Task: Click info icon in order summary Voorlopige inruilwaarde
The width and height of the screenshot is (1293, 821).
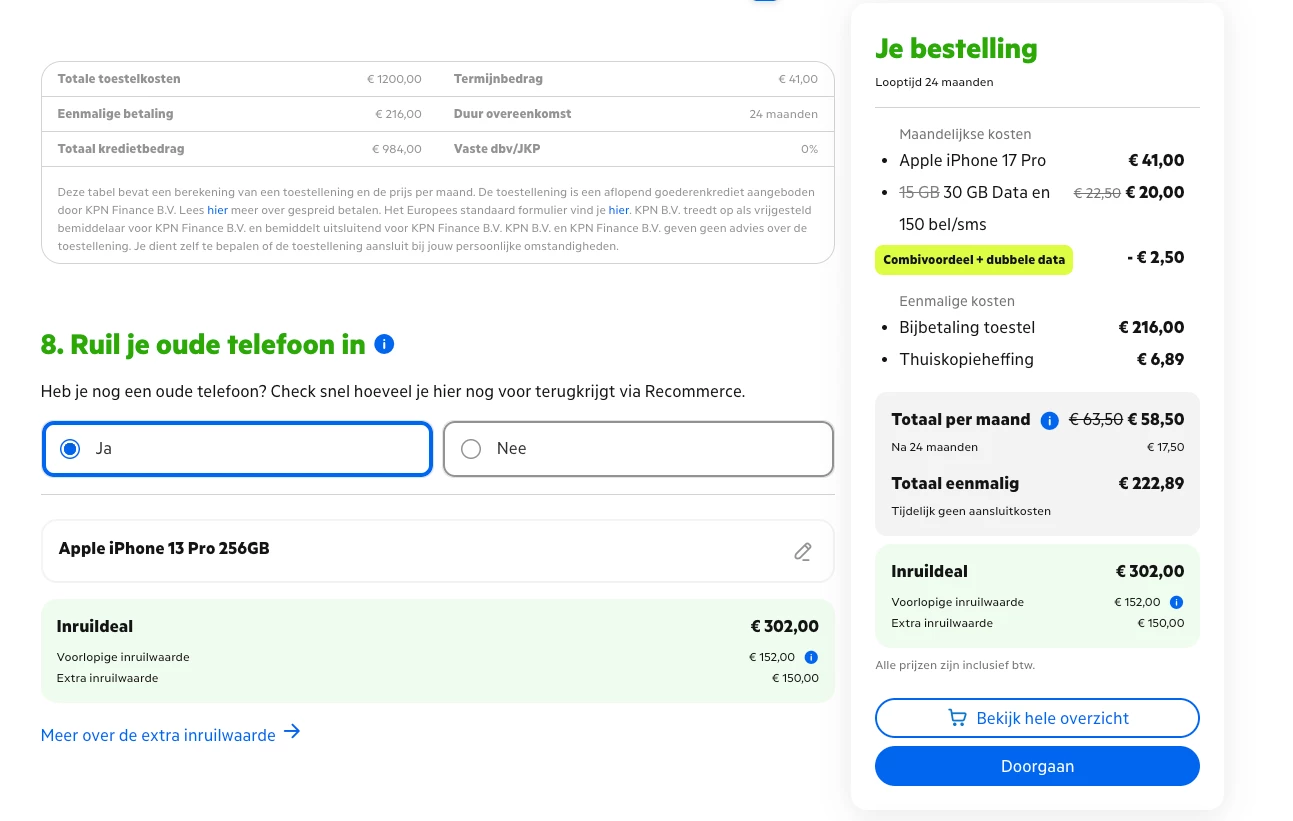Action: coord(1176,602)
